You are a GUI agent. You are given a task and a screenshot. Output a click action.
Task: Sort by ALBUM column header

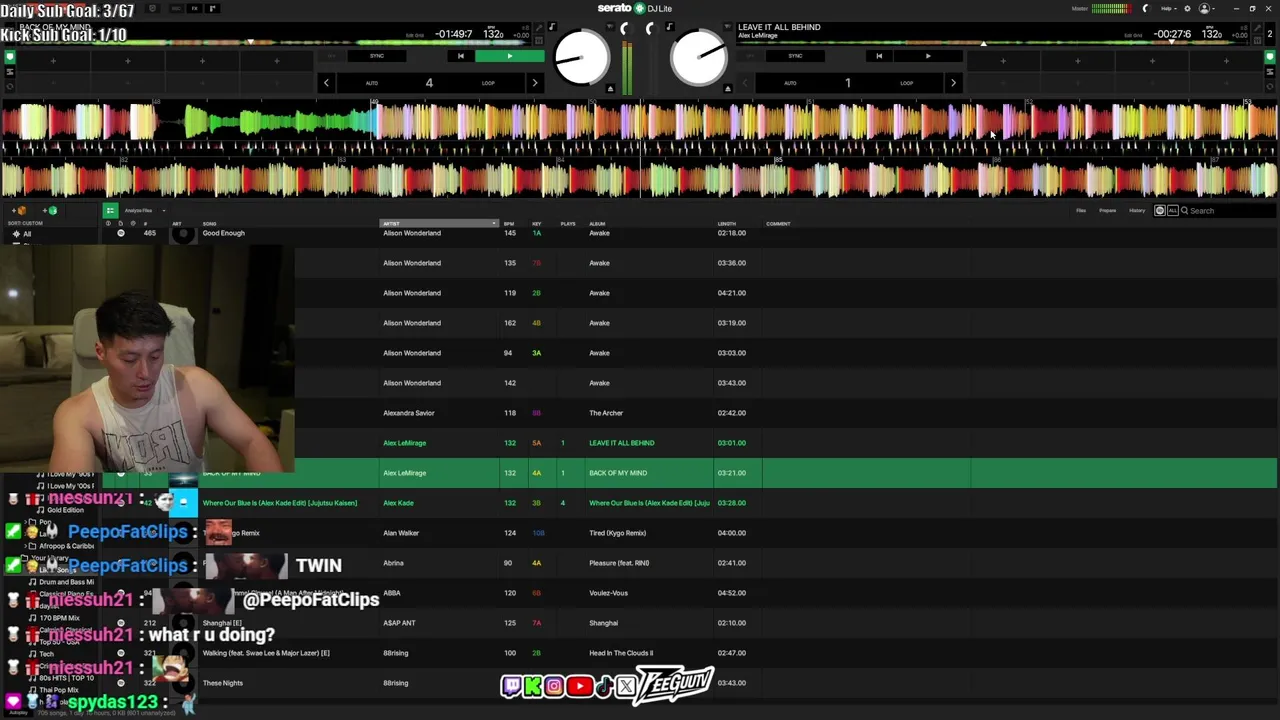pyautogui.click(x=597, y=223)
